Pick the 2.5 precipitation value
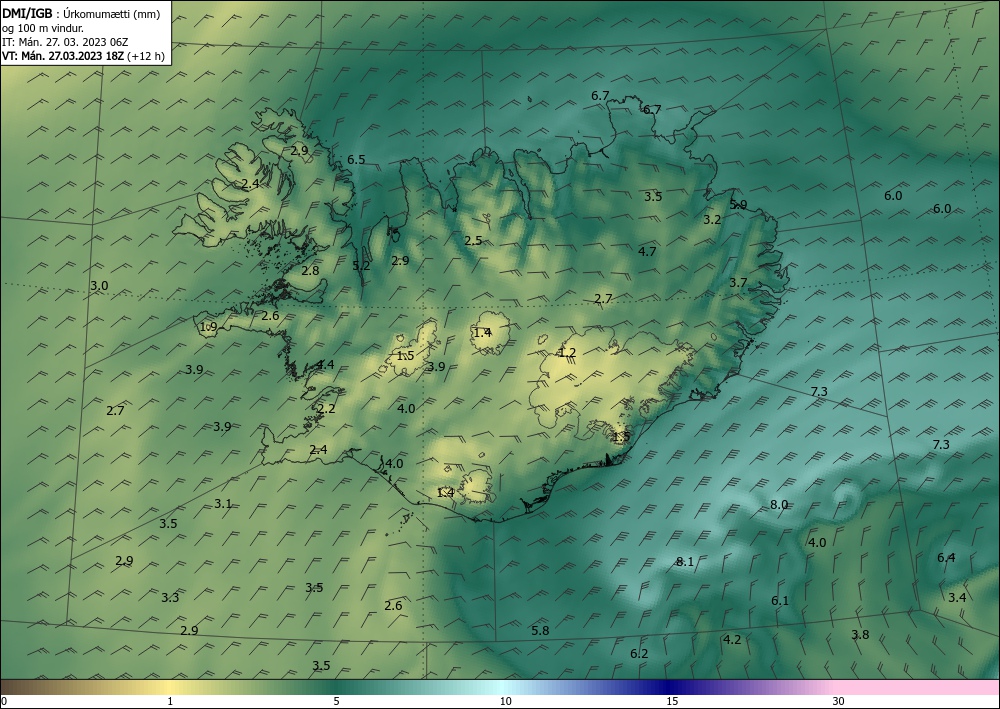Image resolution: width=1000 pixels, height=709 pixels. pyautogui.click(x=473, y=240)
